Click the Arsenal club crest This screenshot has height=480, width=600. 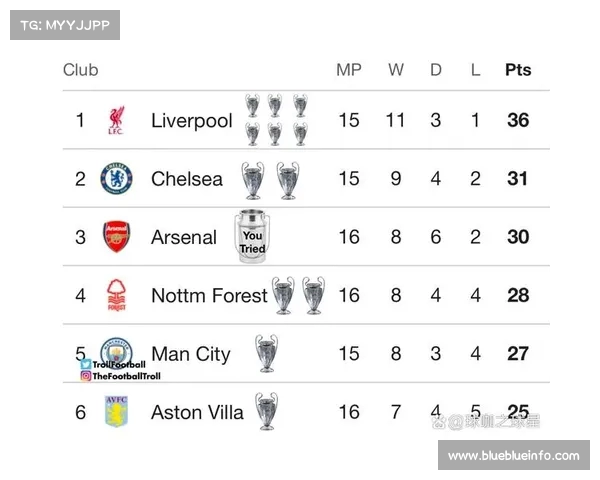(116, 237)
